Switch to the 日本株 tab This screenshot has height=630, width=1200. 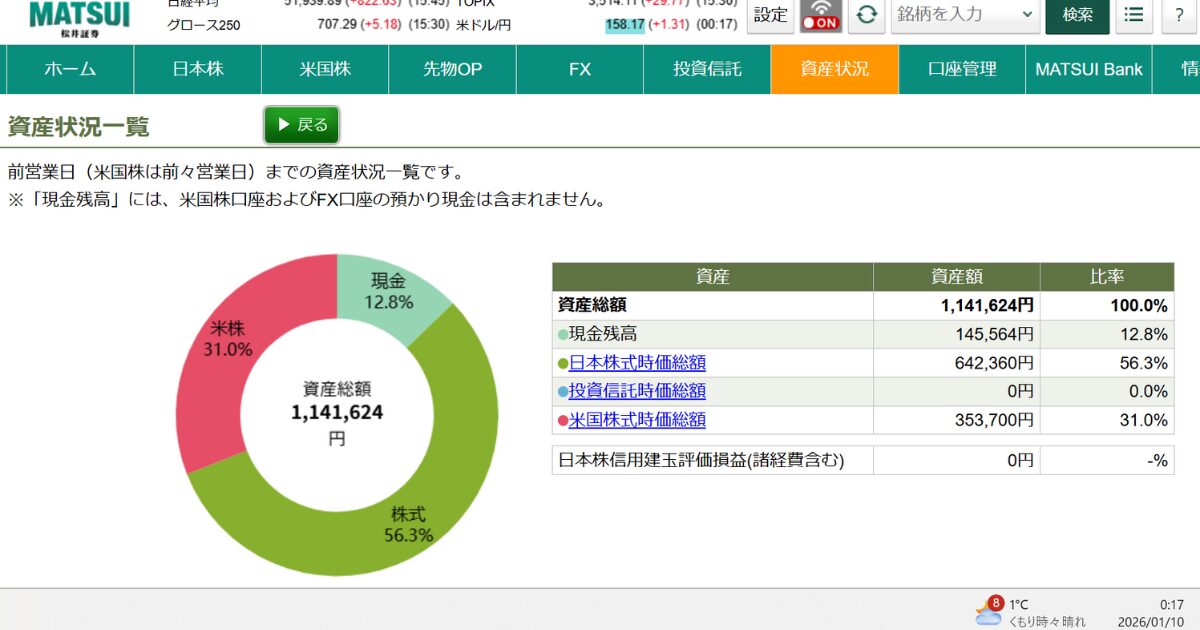[x=198, y=69]
